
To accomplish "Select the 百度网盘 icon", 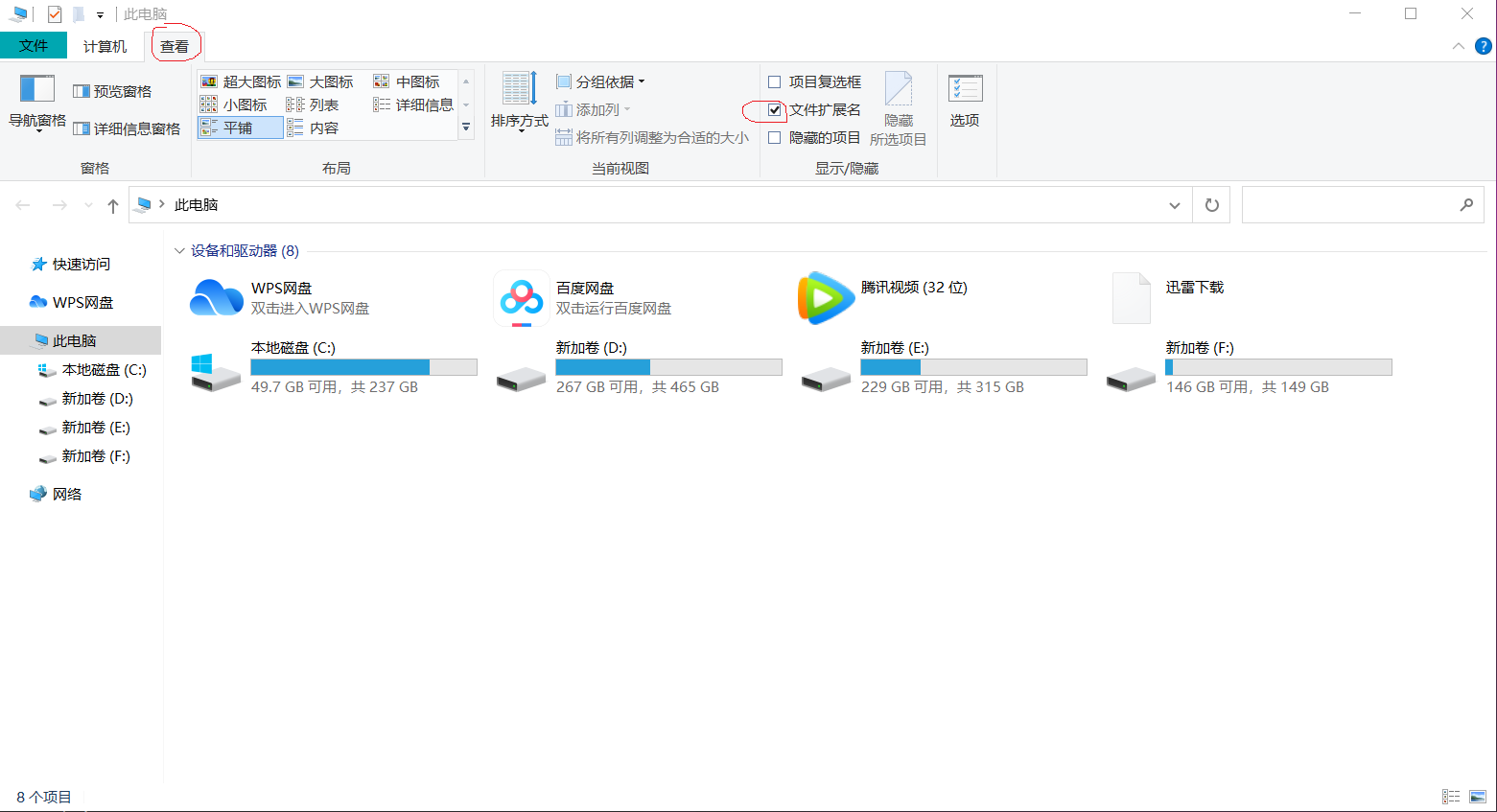I will (x=521, y=298).
